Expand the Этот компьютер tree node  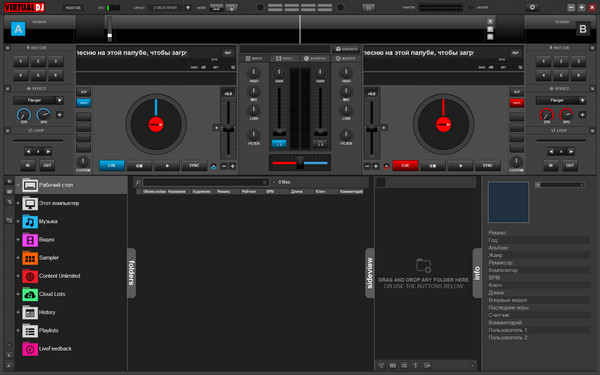click(18, 203)
